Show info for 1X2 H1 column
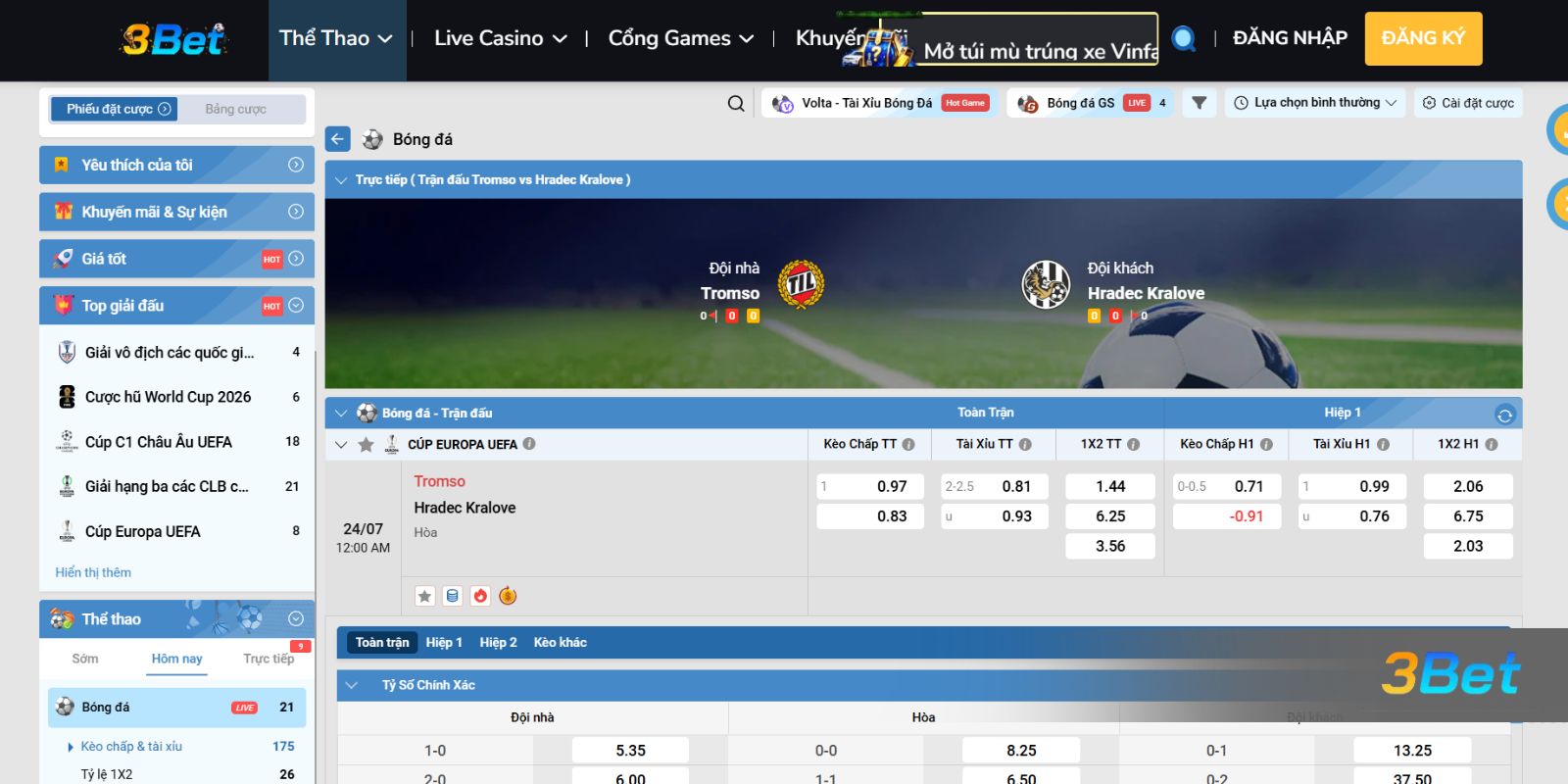1568x784 pixels. (1491, 444)
